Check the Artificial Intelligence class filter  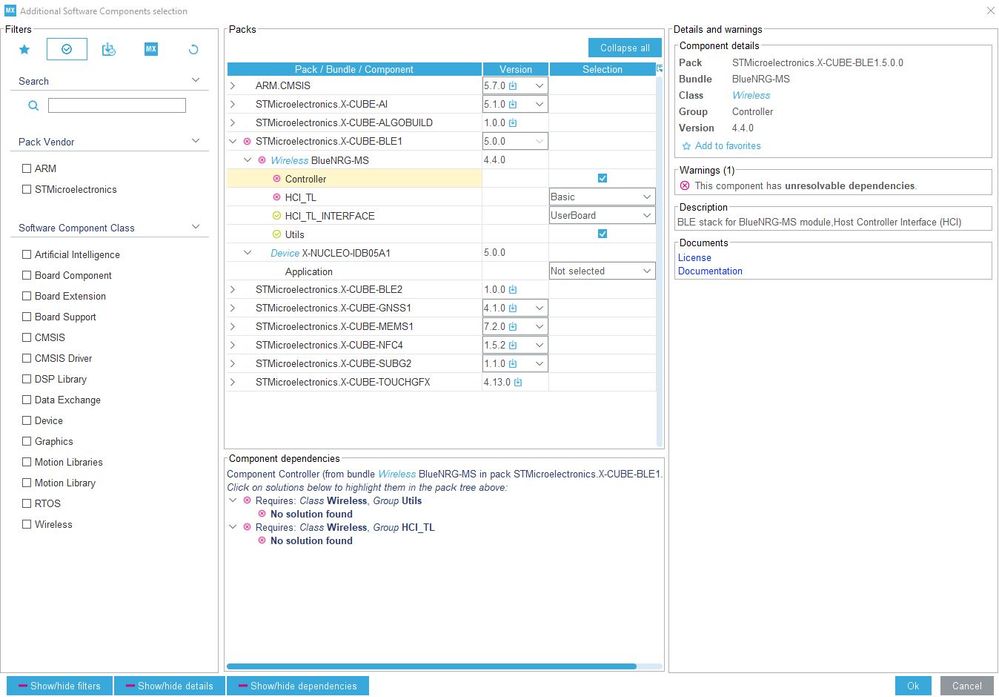(x=27, y=255)
